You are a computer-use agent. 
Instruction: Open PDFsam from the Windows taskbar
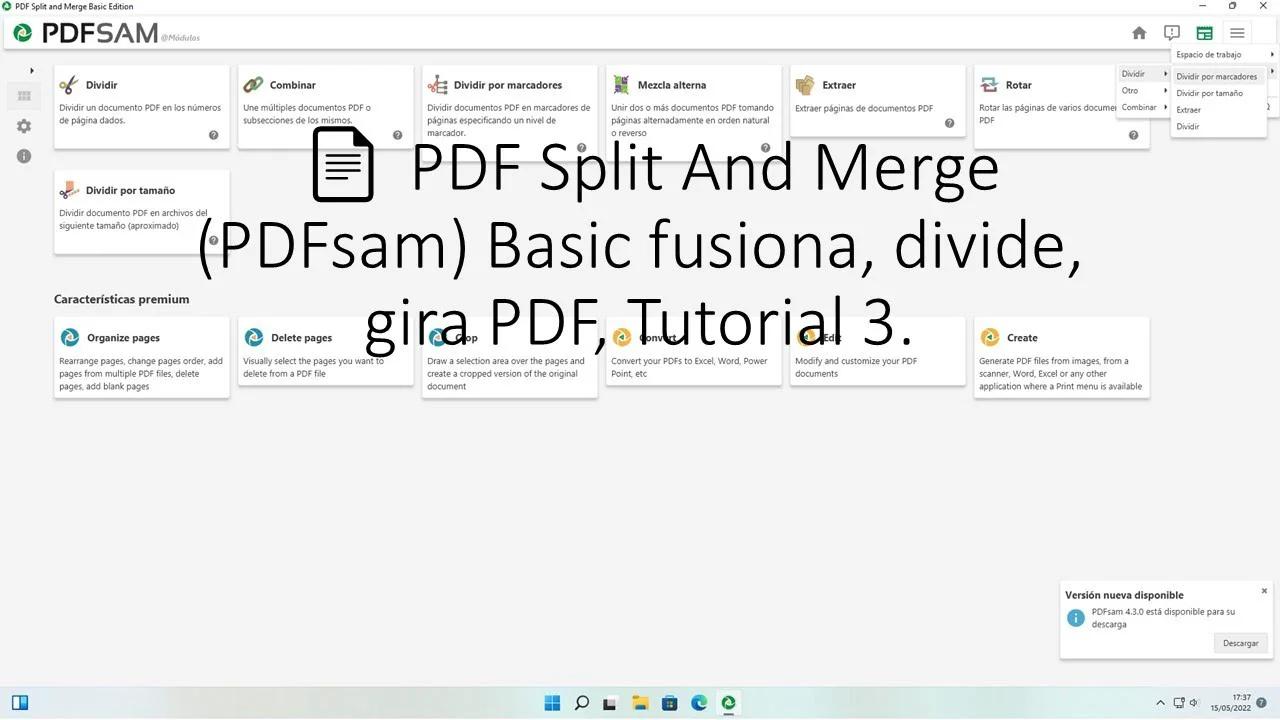coord(728,703)
